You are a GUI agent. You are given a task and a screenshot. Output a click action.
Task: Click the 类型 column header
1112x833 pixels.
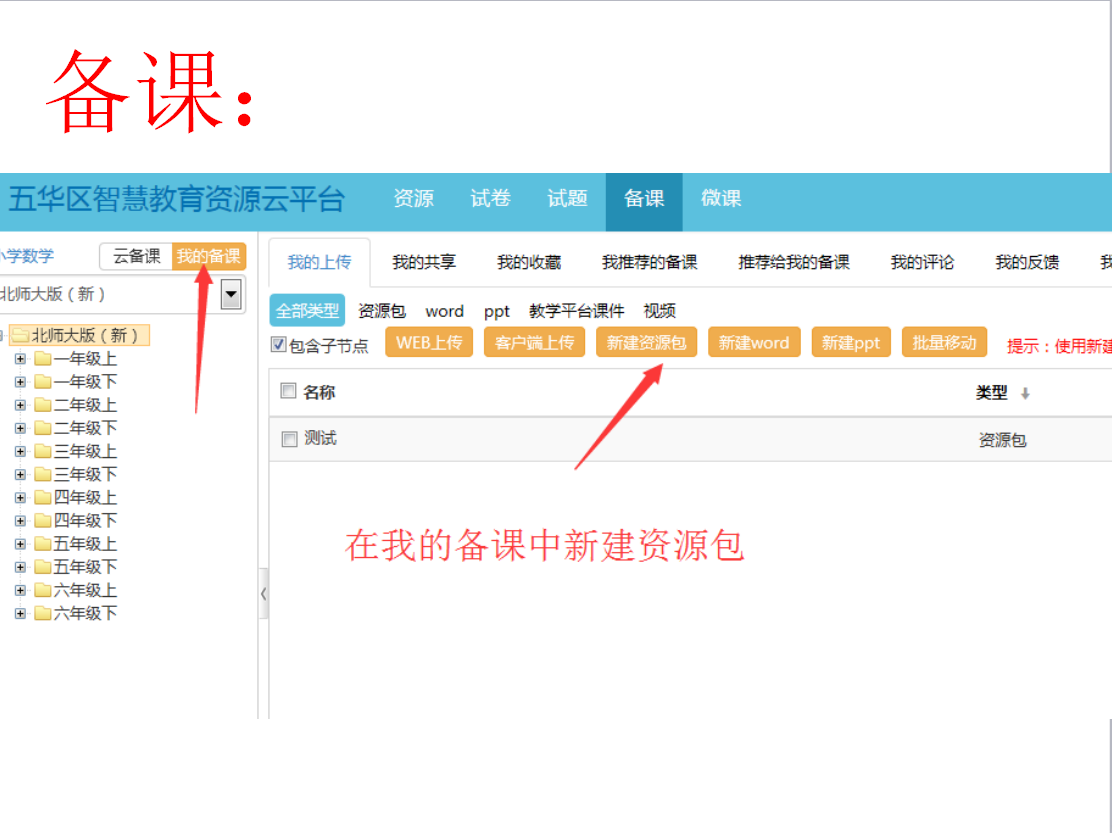point(991,393)
